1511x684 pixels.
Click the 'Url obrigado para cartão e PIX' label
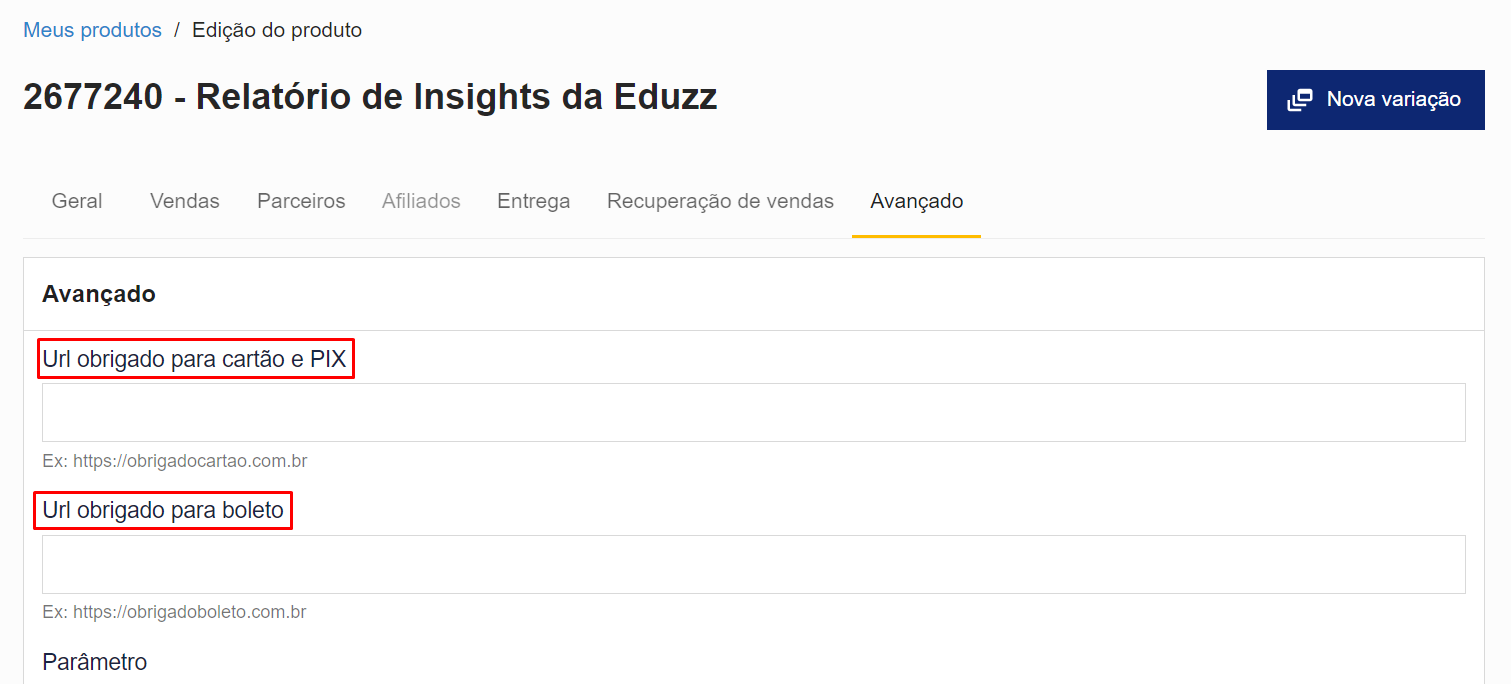click(x=195, y=359)
